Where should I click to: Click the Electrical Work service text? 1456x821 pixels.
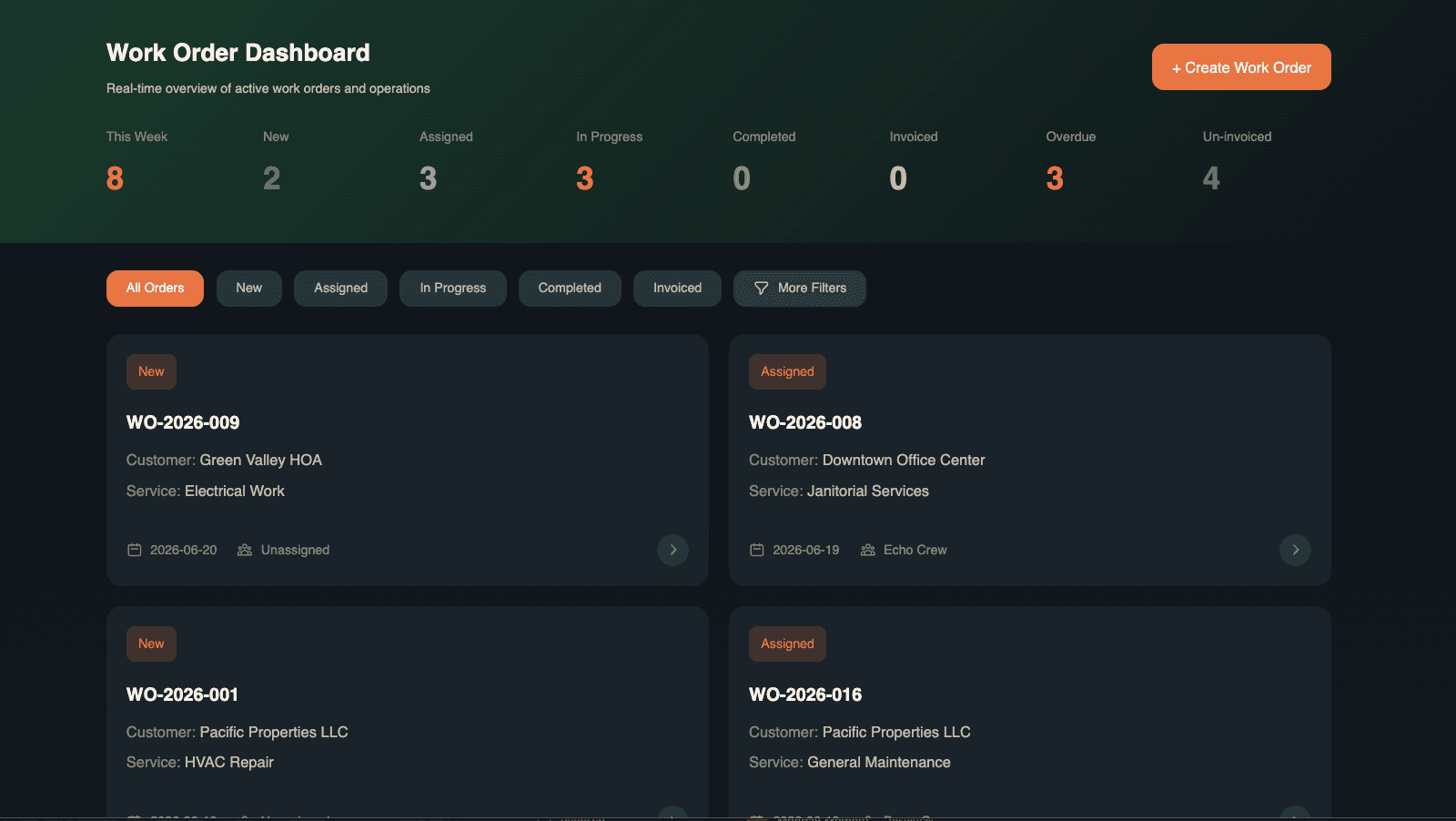235,492
